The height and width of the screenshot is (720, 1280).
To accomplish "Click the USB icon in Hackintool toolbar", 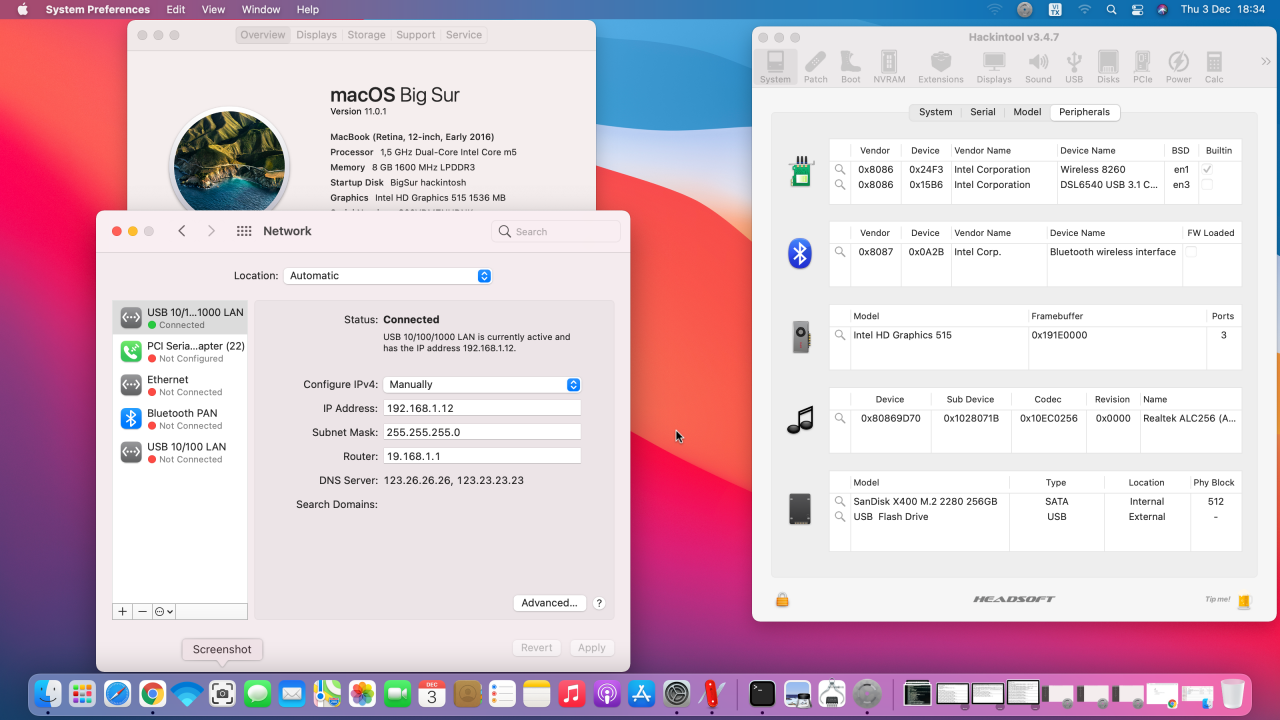I will [x=1074, y=67].
